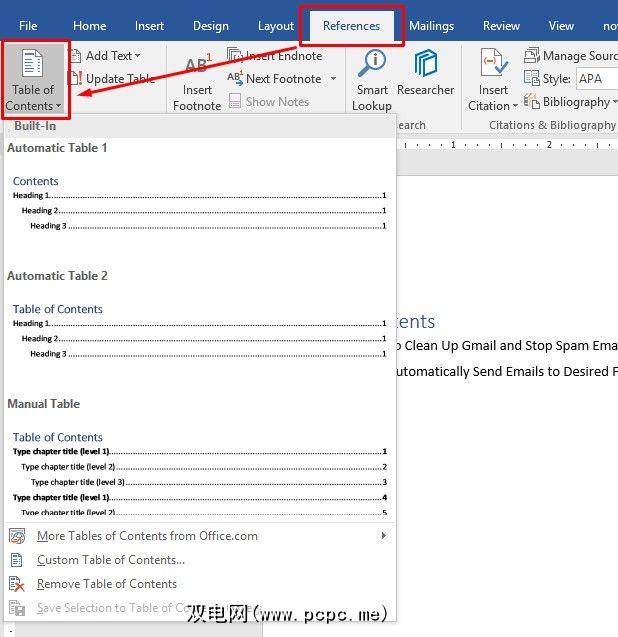Click the Remove Table of Contents icon
618x637 pixels.
click(x=17, y=584)
